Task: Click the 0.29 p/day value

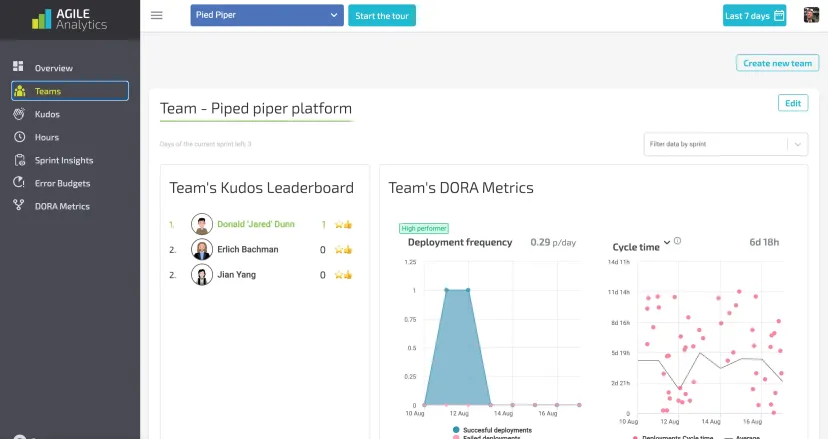Action: click(553, 242)
